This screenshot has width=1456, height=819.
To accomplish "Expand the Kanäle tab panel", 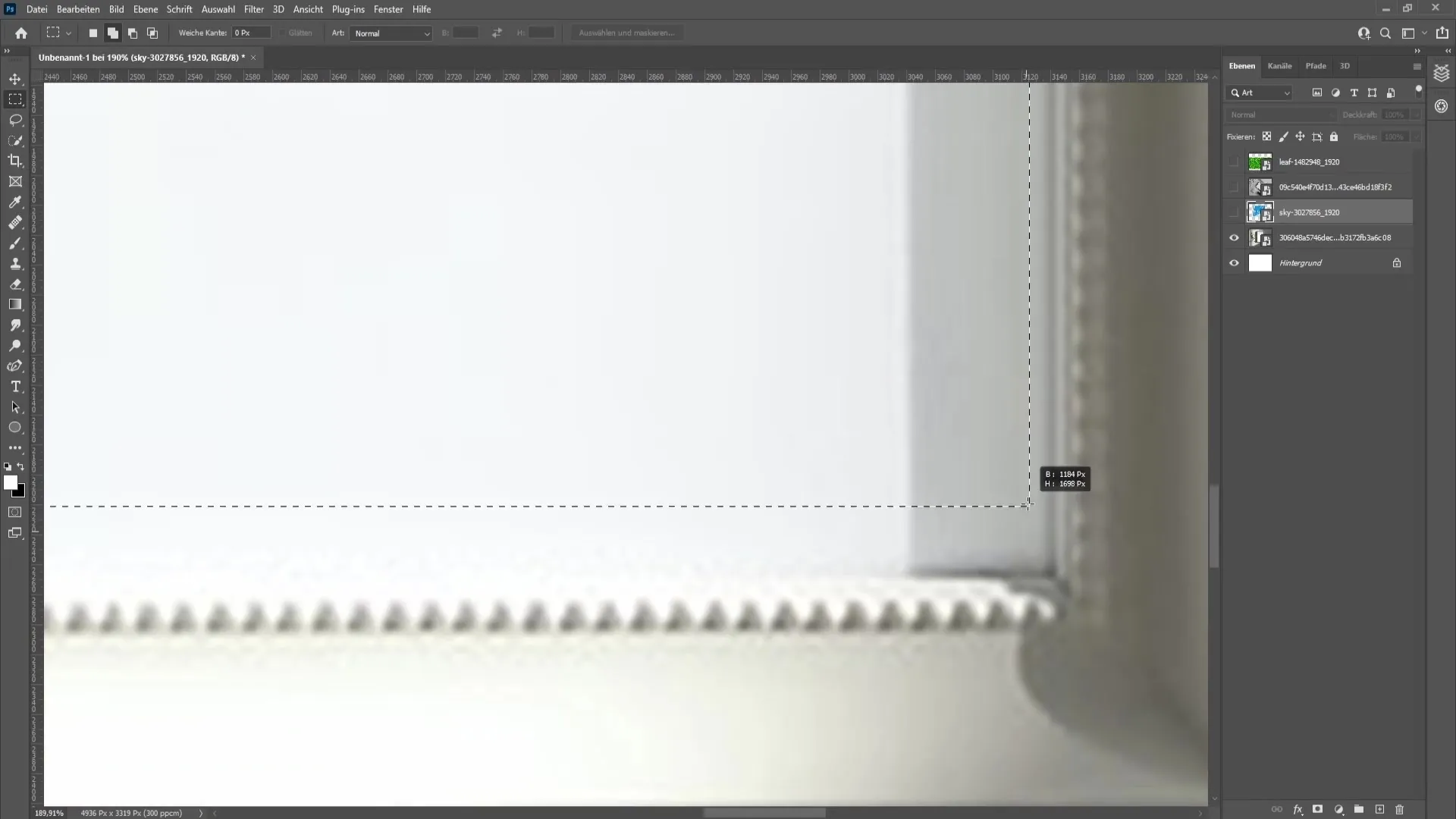I will (x=1280, y=65).
